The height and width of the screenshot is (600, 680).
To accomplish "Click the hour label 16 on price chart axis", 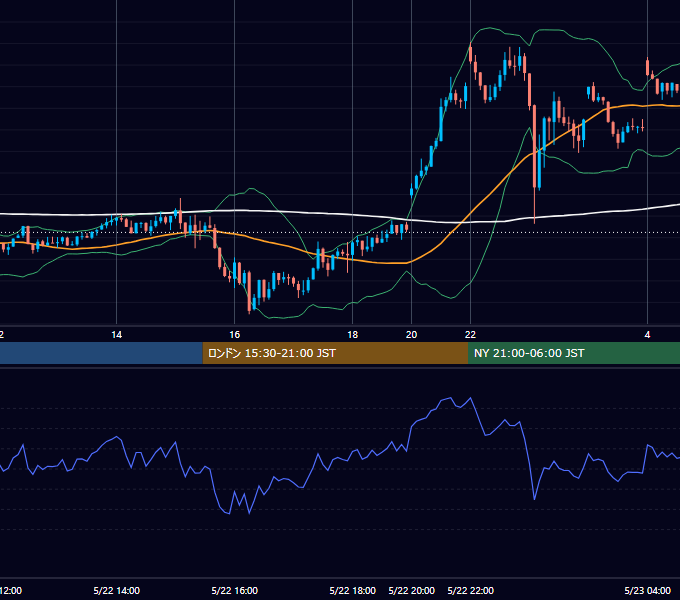I will [x=235, y=335].
